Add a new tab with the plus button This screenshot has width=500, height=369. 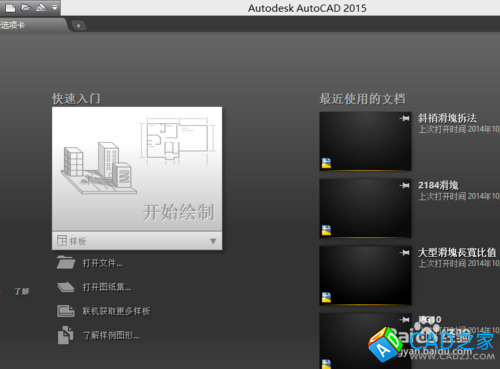[x=79, y=26]
